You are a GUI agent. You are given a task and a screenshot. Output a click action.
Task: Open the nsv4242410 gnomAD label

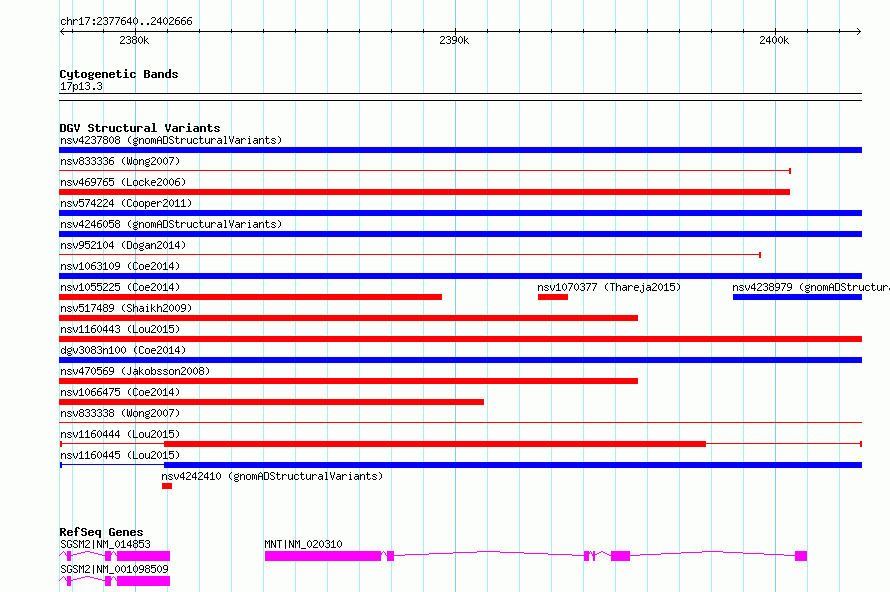pos(272,476)
